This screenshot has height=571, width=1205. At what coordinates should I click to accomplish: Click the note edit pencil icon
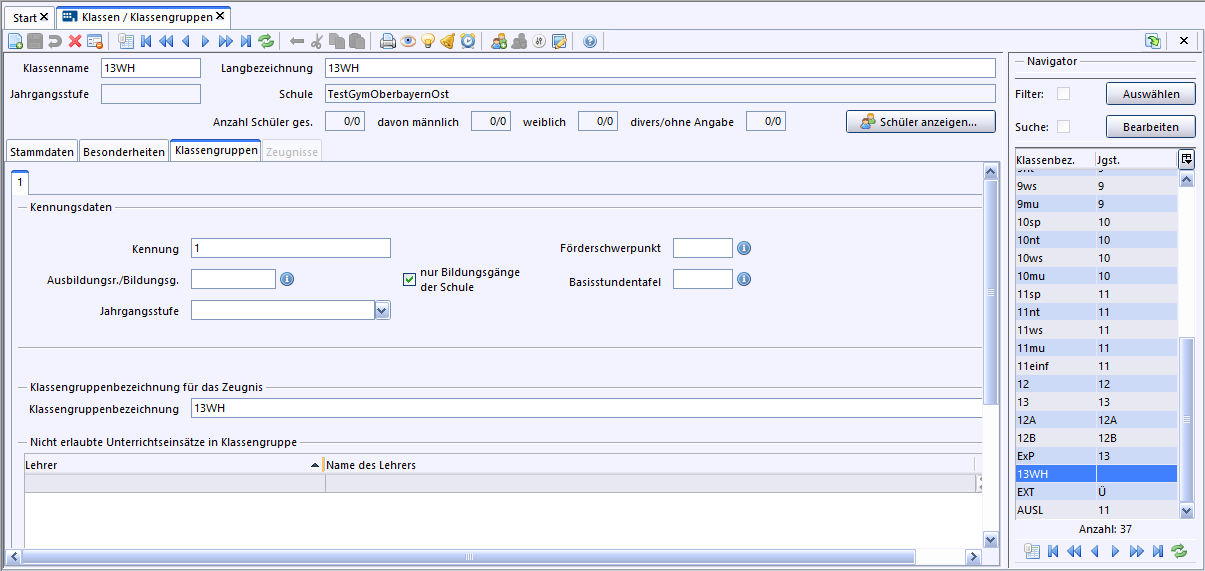(x=559, y=41)
